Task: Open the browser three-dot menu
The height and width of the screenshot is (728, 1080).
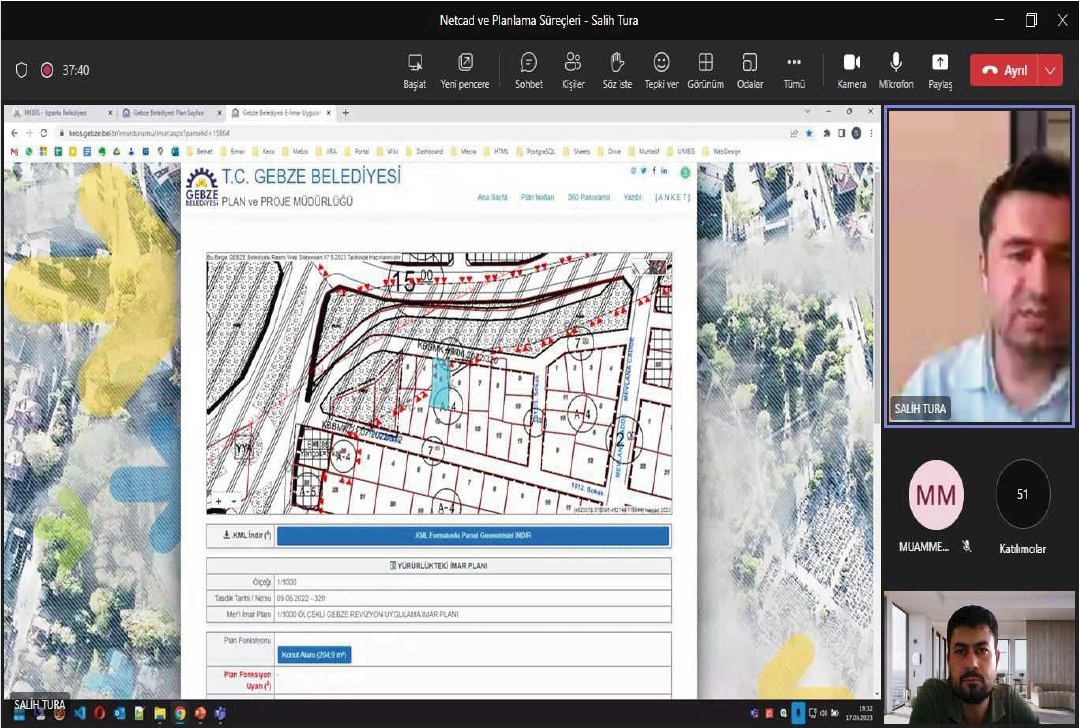Action: pyautogui.click(x=871, y=133)
